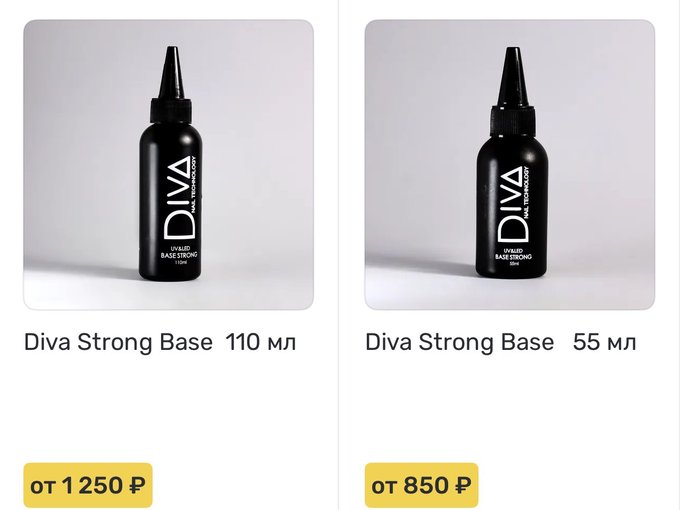680x510 pixels.
Task: Open the Diva Strong Base 110 мл product image
Action: (x=168, y=165)
